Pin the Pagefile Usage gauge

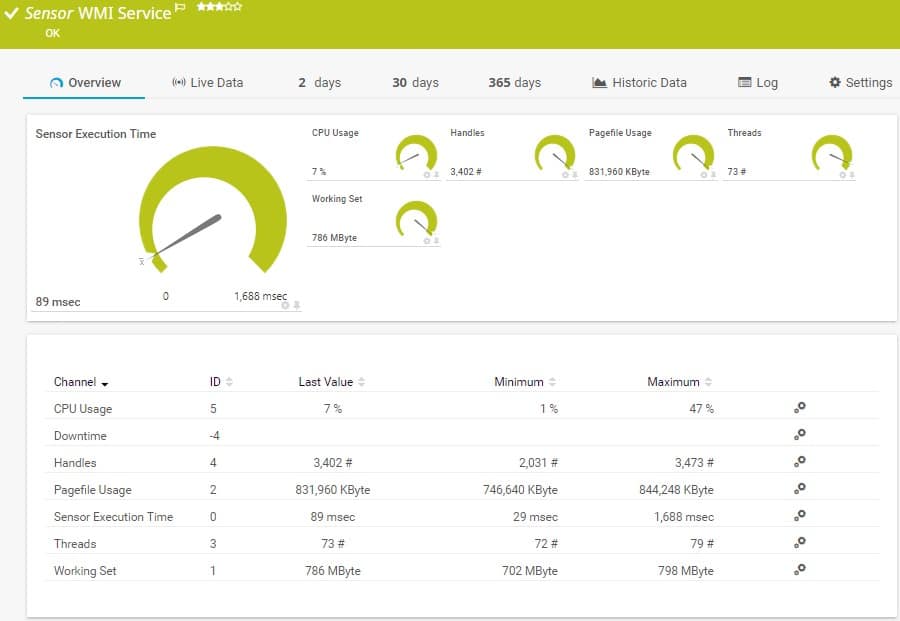(713, 174)
